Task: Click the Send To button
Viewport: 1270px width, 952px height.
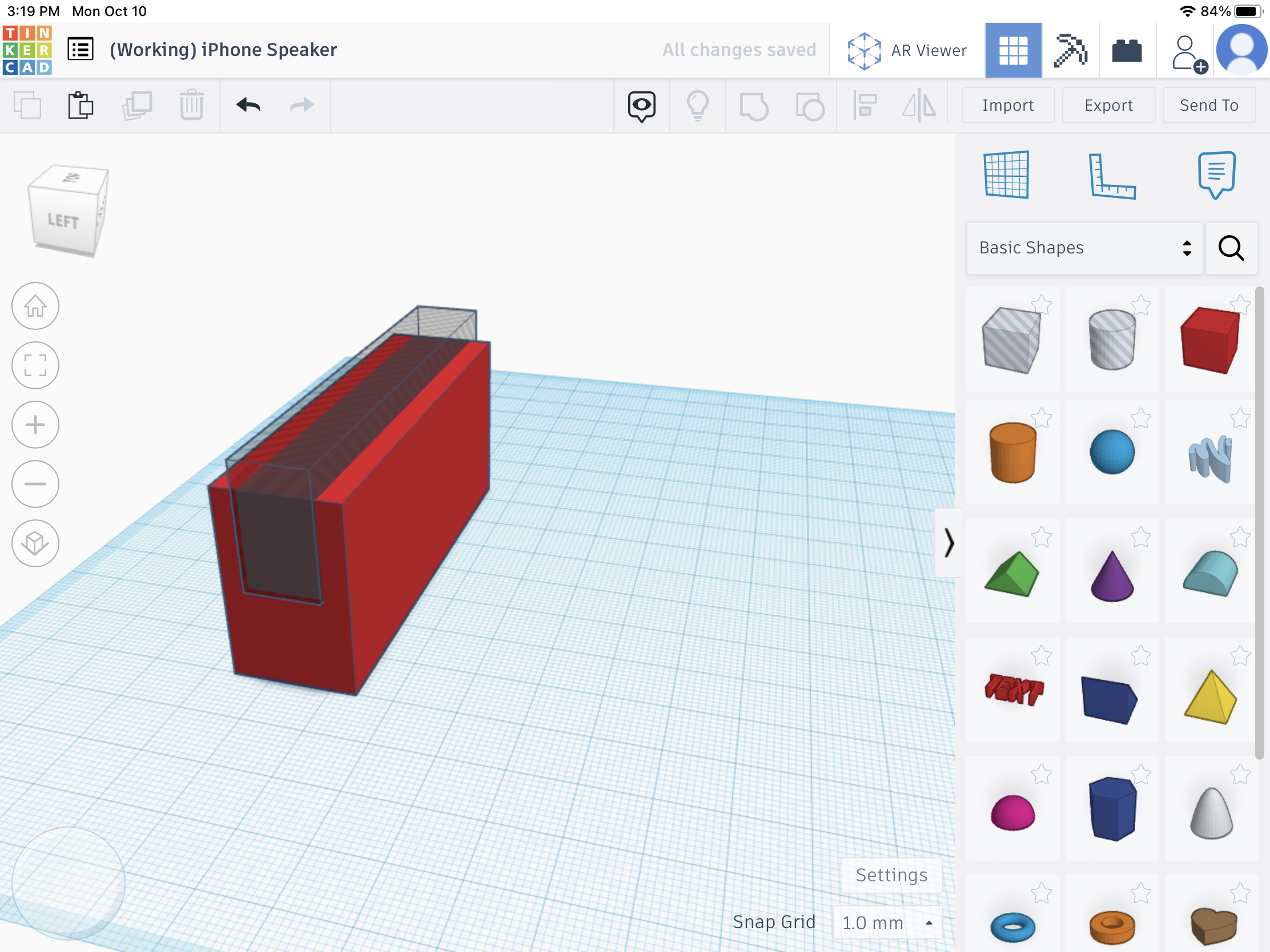Action: tap(1208, 105)
